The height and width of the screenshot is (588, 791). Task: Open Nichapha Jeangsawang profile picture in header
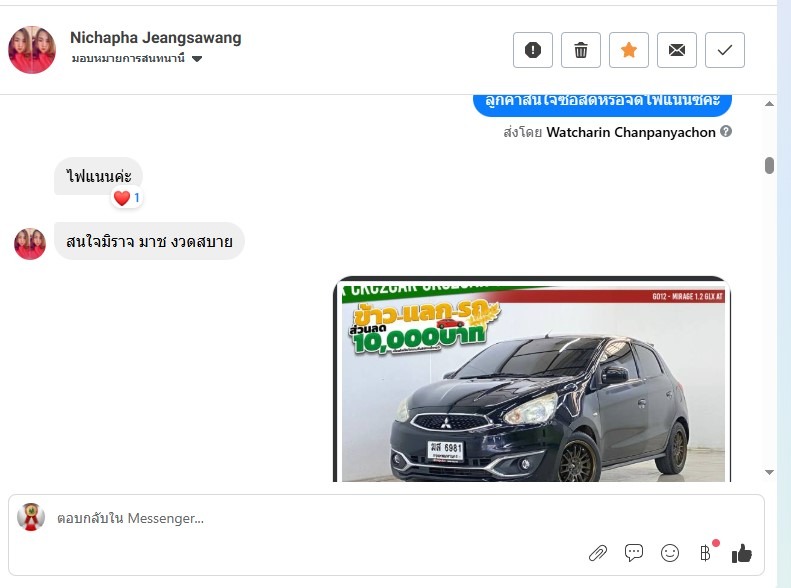coord(32,50)
